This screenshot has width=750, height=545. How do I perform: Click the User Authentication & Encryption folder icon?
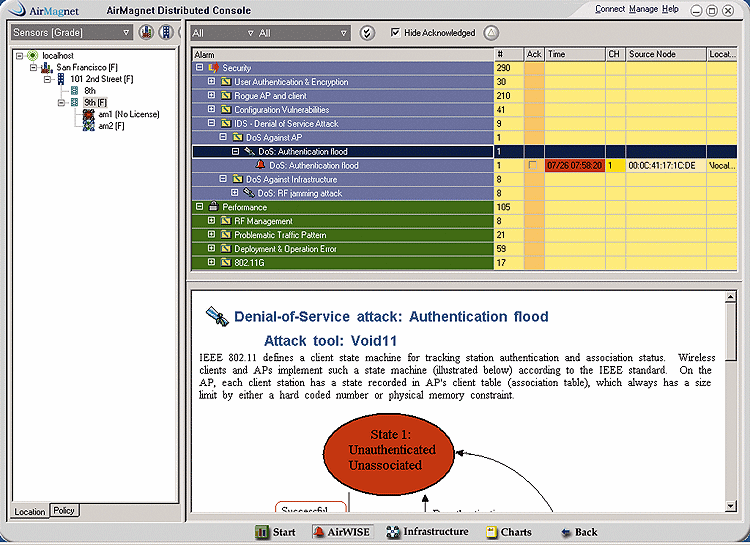click(226, 82)
